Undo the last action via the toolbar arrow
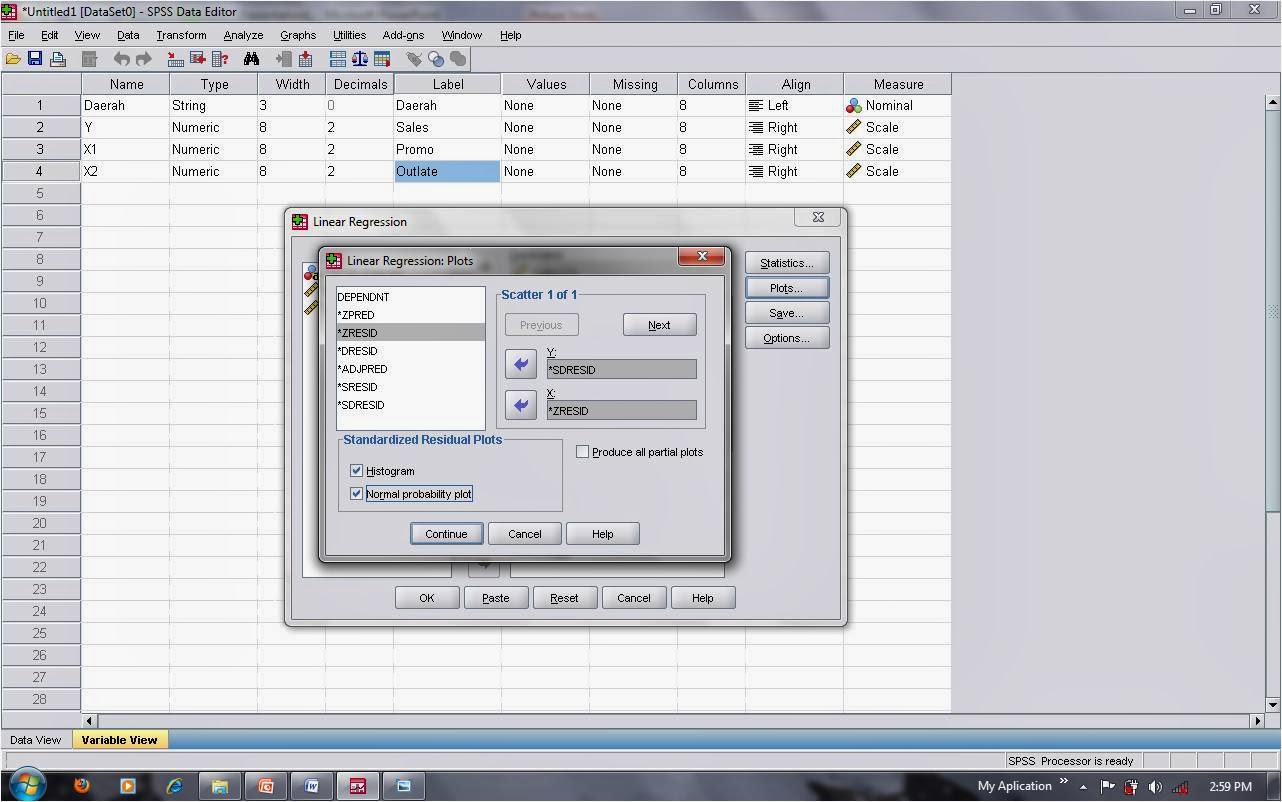 pyautogui.click(x=122, y=59)
